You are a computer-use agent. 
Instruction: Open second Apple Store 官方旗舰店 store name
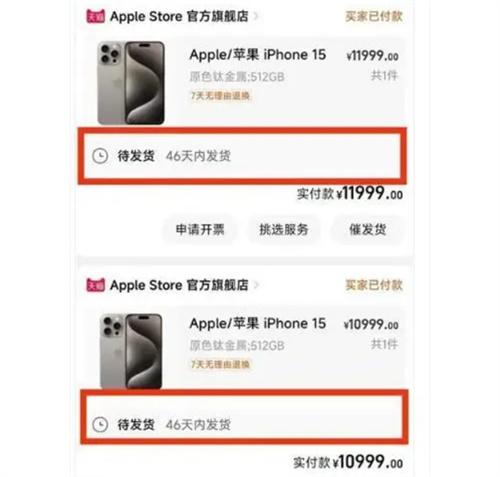[179, 285]
